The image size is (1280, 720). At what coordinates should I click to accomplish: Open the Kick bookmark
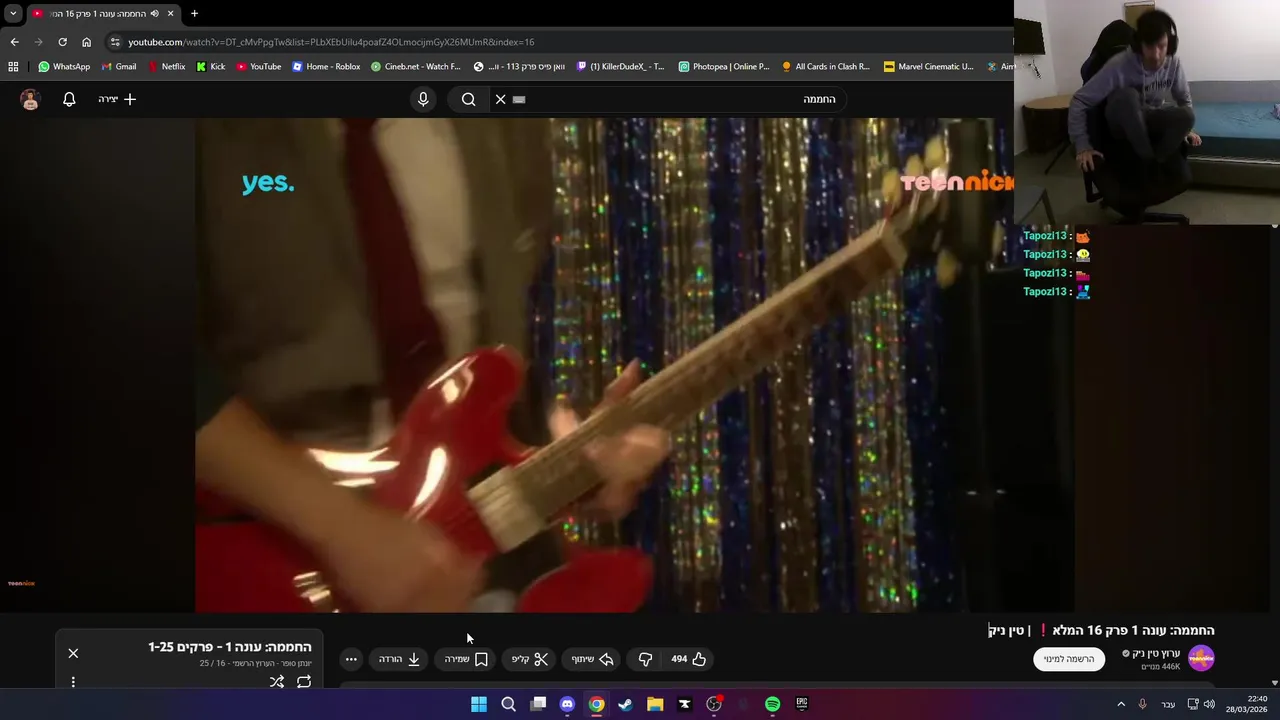tap(211, 67)
